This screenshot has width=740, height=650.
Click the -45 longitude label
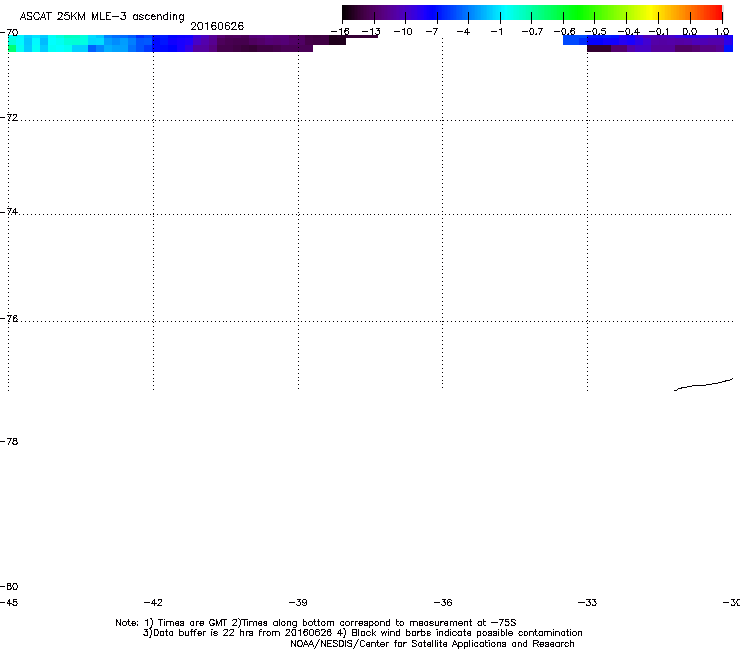(x=9, y=602)
